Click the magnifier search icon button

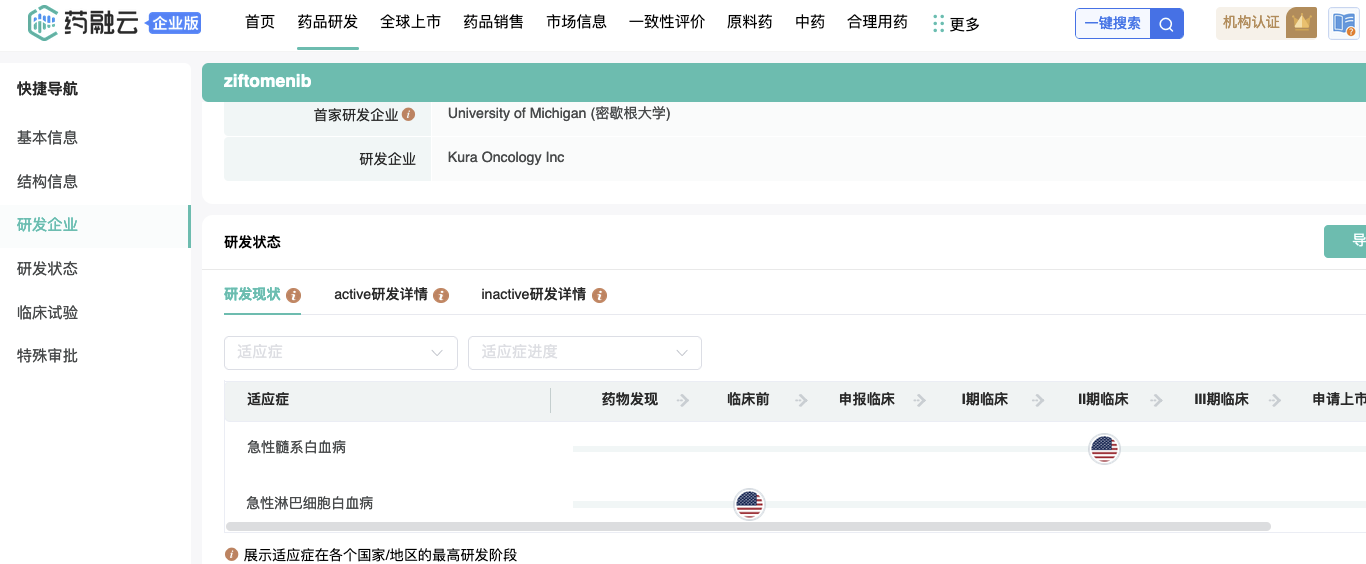tap(1166, 24)
